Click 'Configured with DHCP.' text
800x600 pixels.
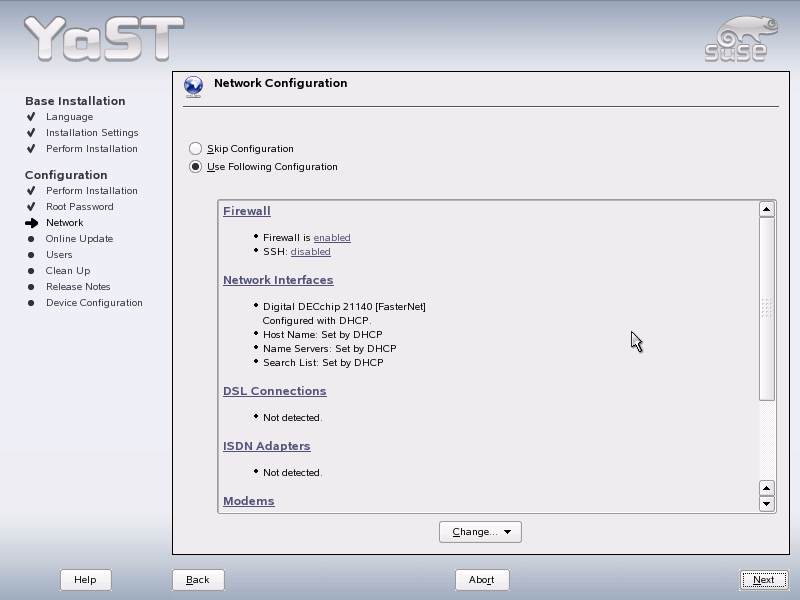pos(317,321)
